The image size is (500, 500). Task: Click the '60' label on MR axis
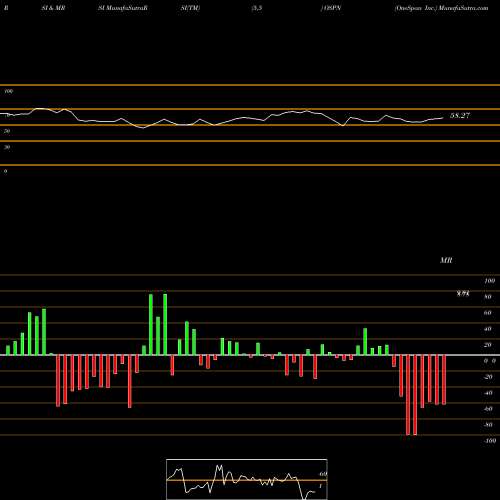pyautogui.click(x=488, y=313)
